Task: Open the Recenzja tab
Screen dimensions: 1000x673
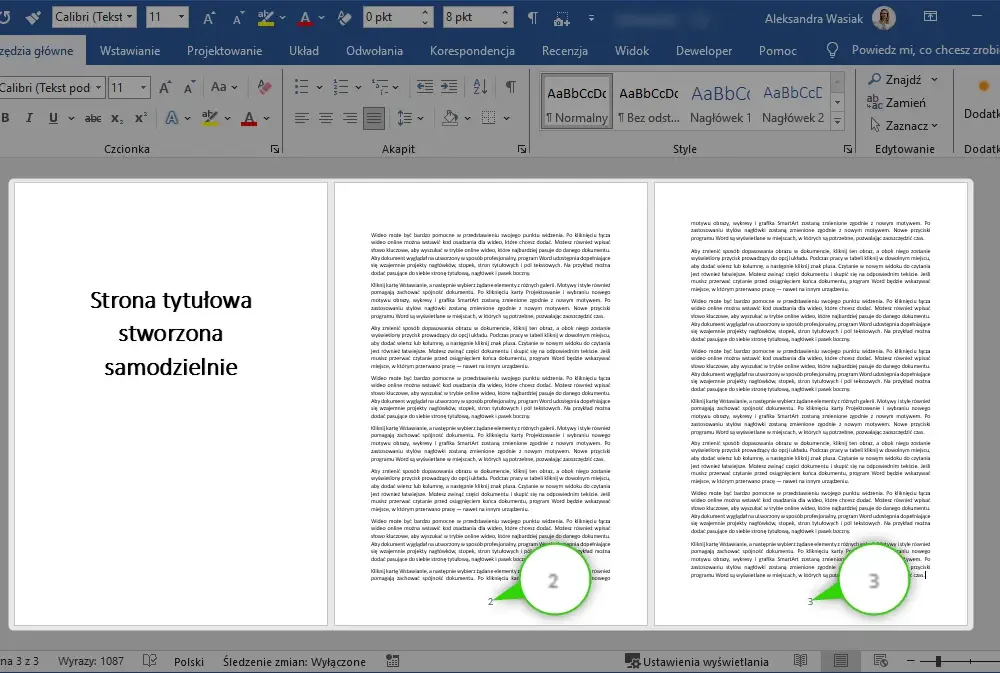Action: 564,51
